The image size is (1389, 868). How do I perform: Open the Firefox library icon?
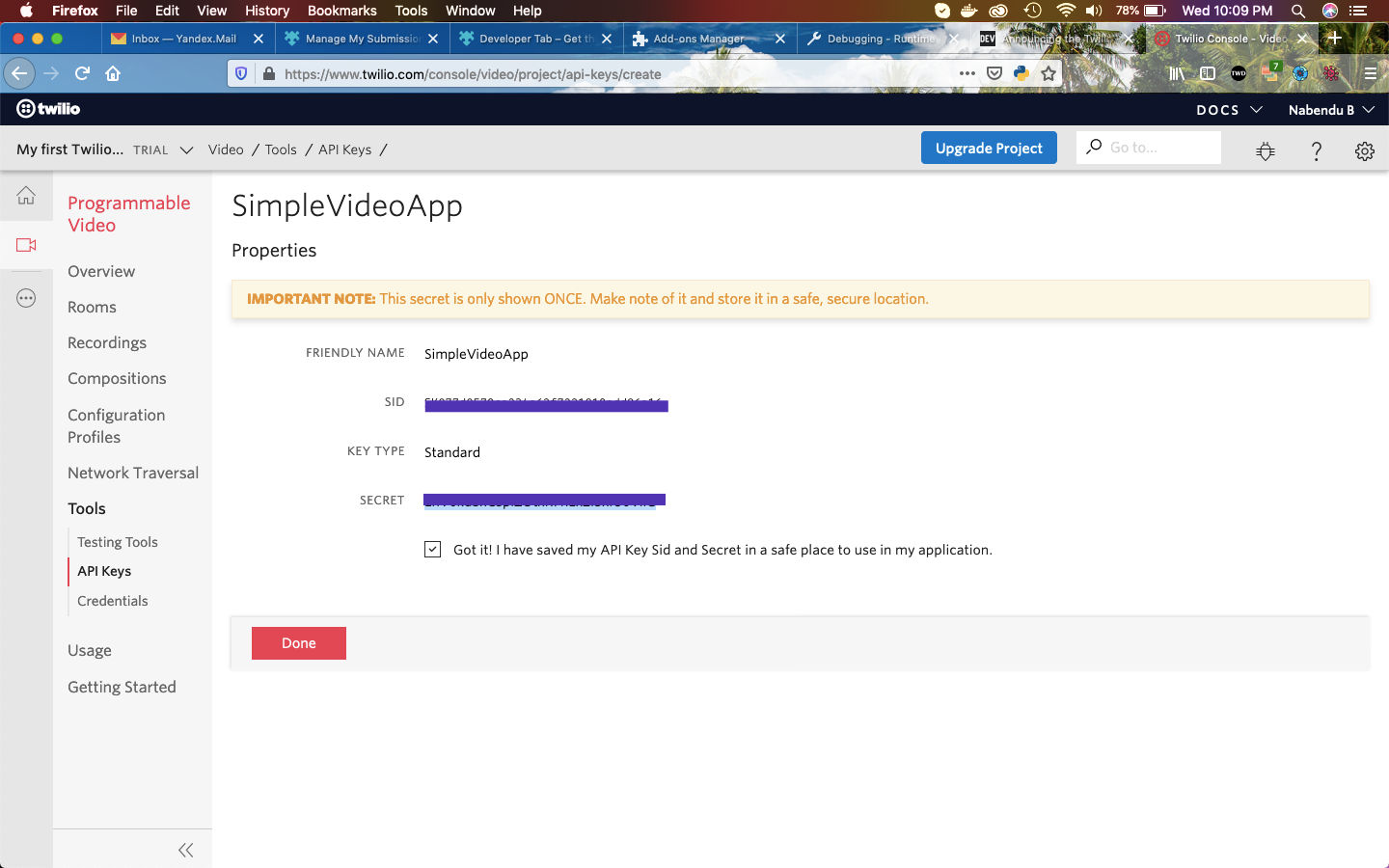pyautogui.click(x=1177, y=73)
